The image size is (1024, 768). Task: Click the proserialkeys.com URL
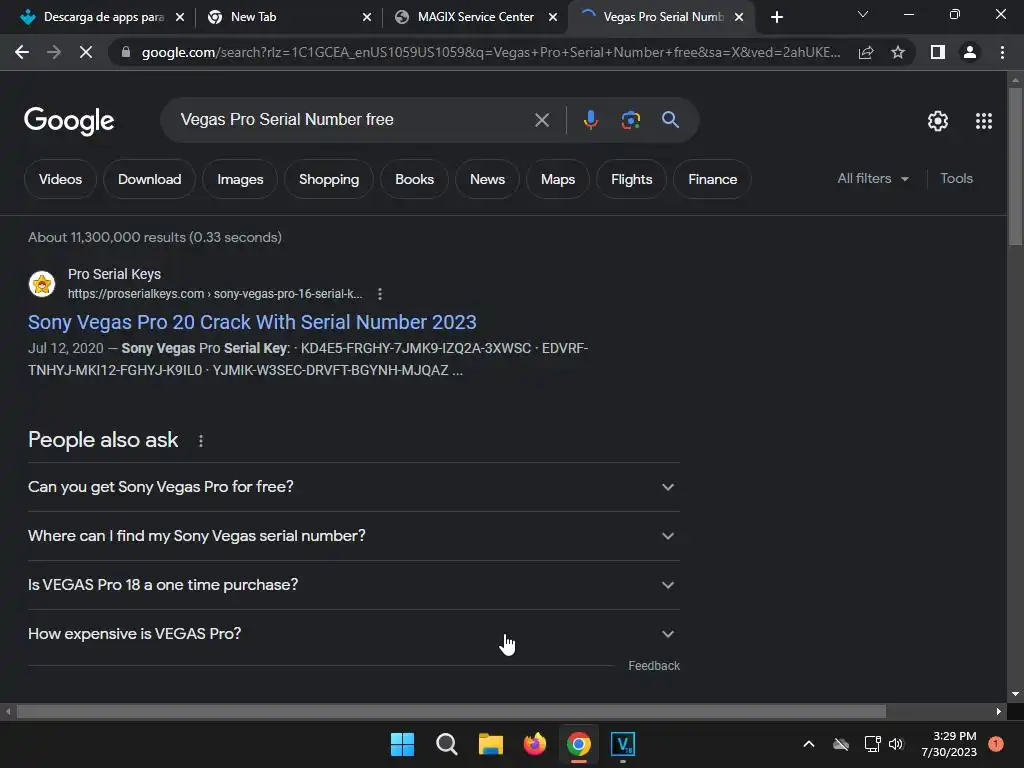pos(215,294)
